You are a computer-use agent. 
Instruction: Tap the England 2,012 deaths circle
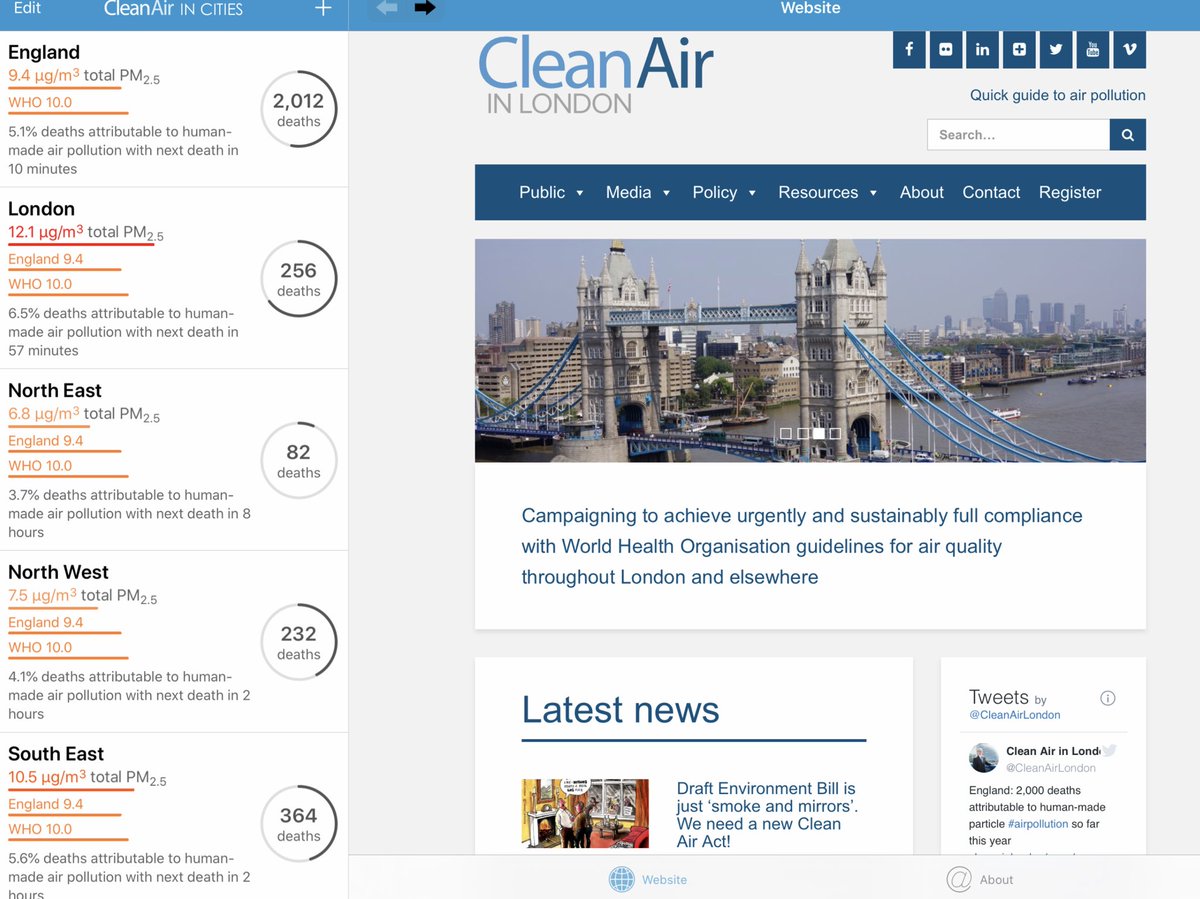pyautogui.click(x=298, y=110)
